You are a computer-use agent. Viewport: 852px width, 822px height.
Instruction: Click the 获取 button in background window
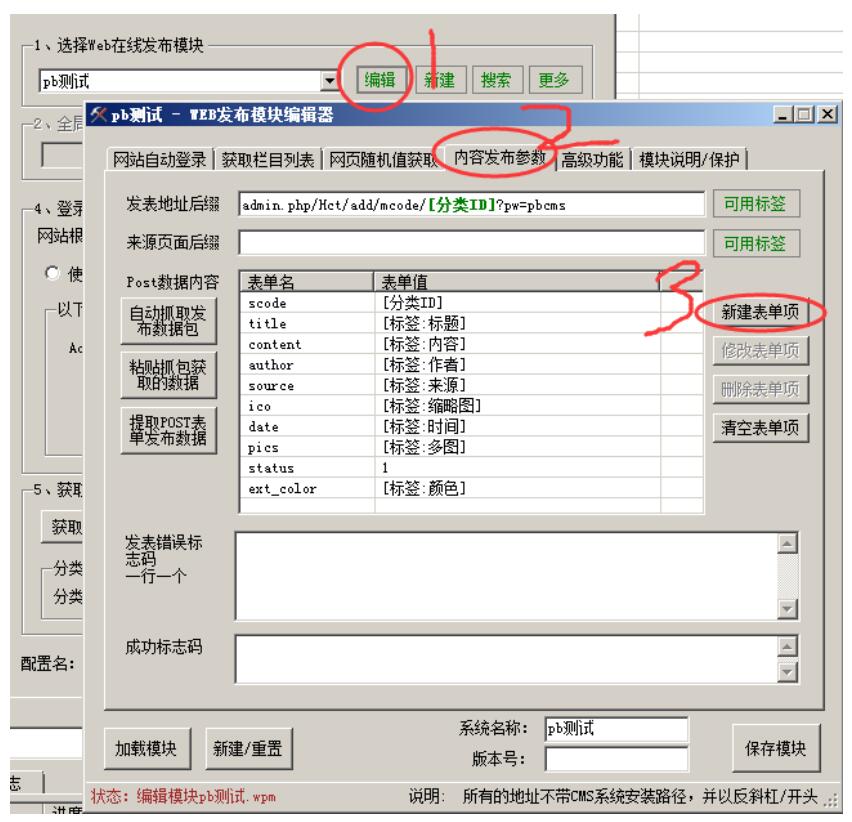(62, 526)
